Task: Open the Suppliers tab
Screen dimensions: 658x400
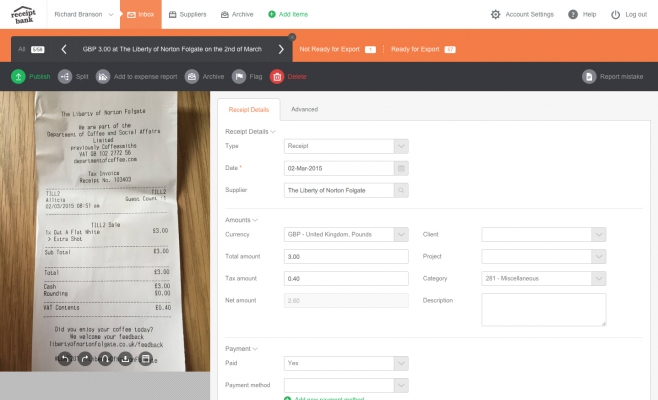Action: (x=188, y=14)
